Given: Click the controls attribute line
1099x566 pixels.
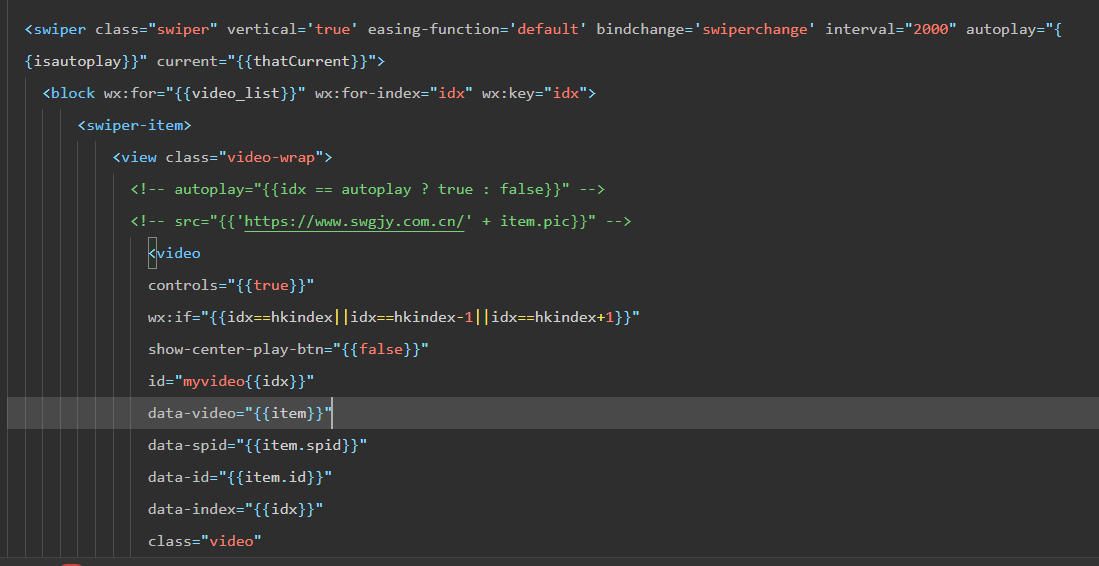Looking at the screenshot, I should tap(231, 286).
